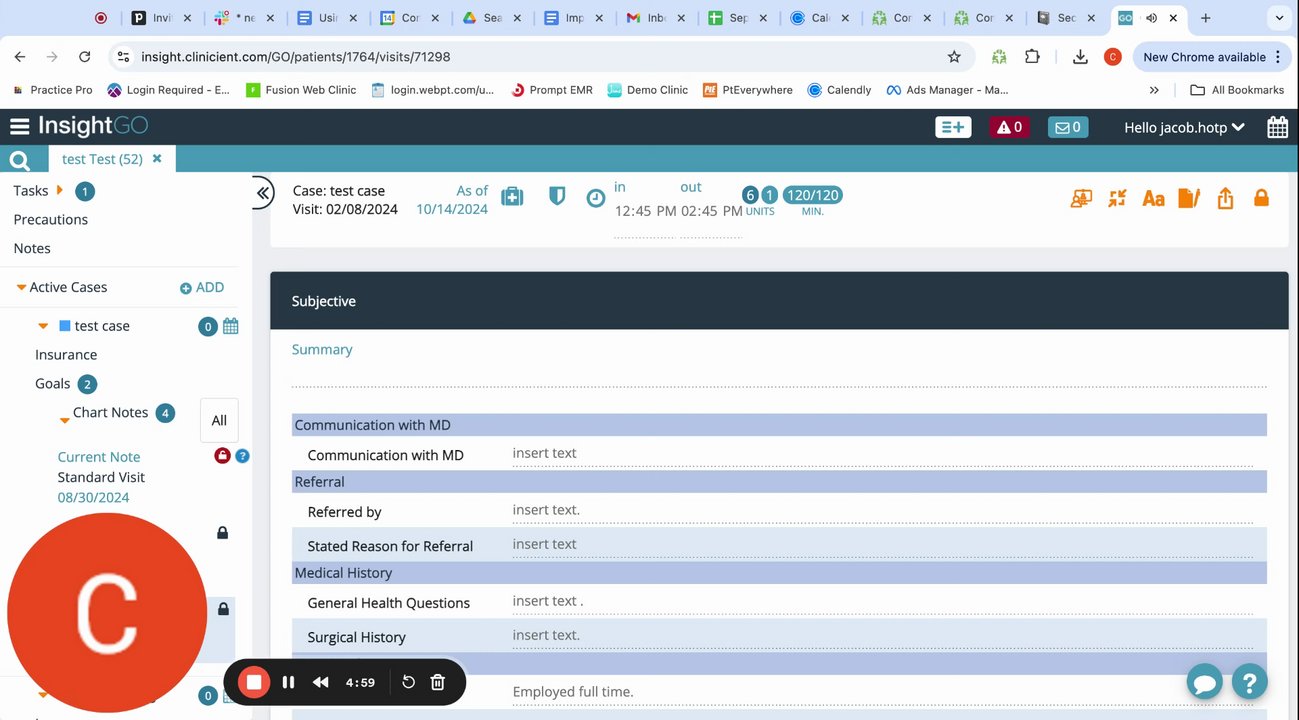The width and height of the screenshot is (1299, 720).
Task: Bookmark this page with the star icon
Action: click(954, 57)
